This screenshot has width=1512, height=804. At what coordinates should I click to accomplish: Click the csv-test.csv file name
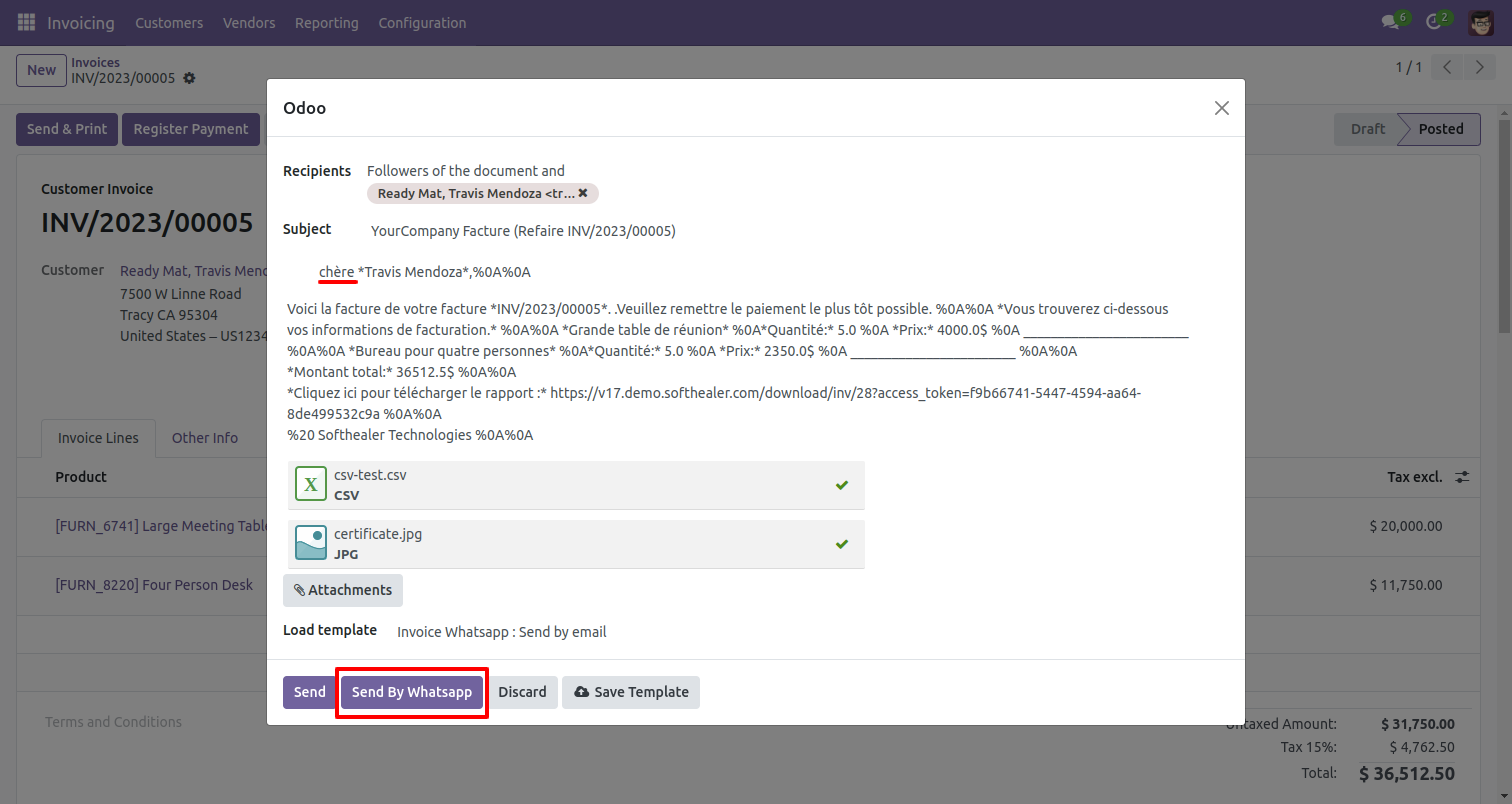point(370,475)
